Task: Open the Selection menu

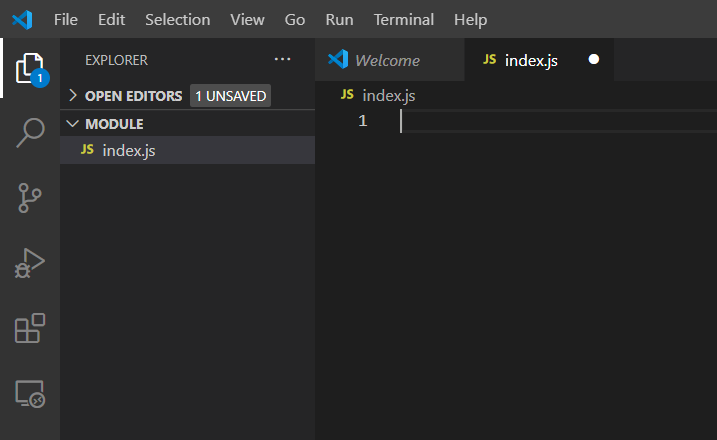Action: pyautogui.click(x=177, y=20)
